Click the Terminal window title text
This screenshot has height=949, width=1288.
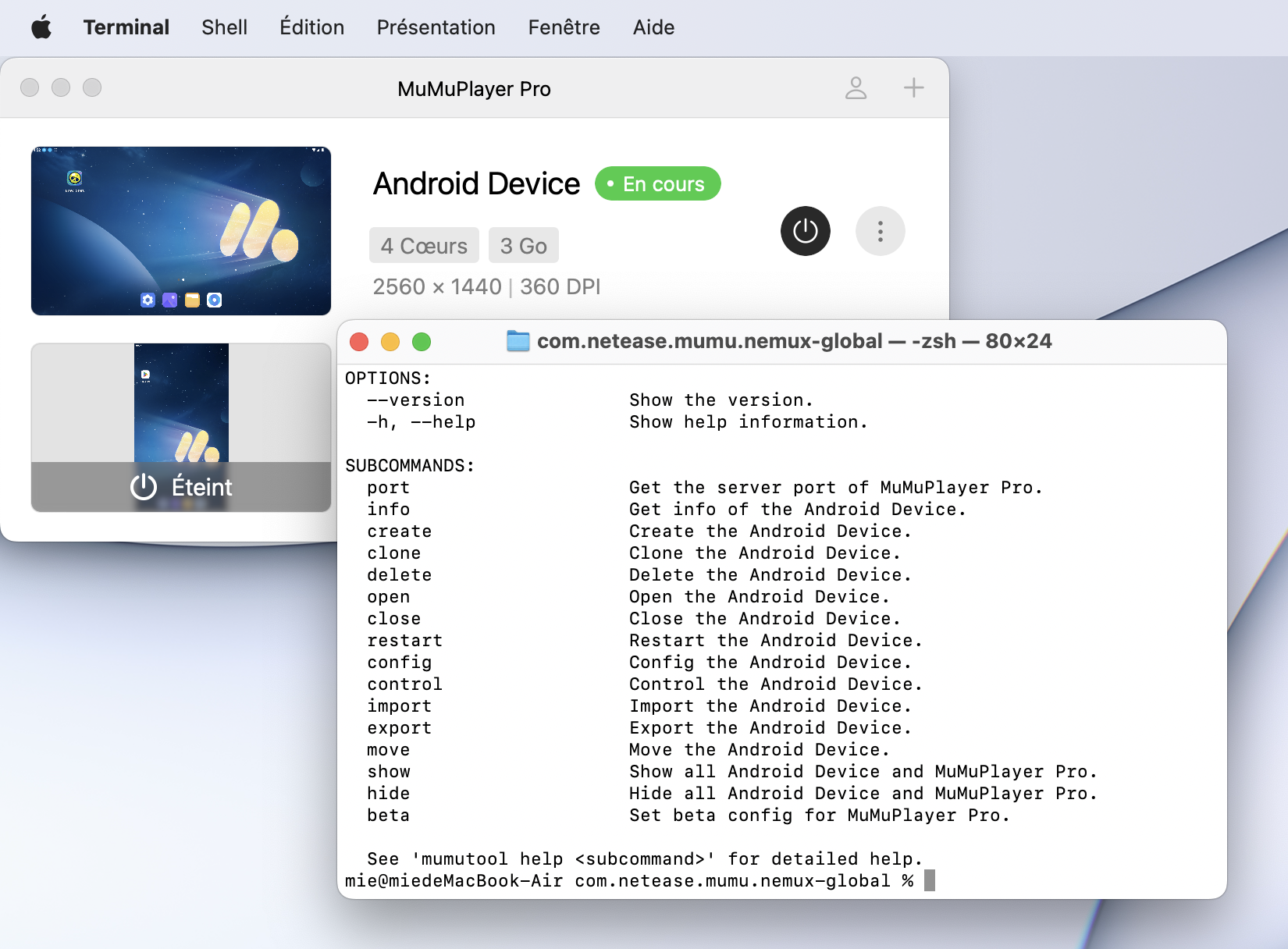click(794, 341)
